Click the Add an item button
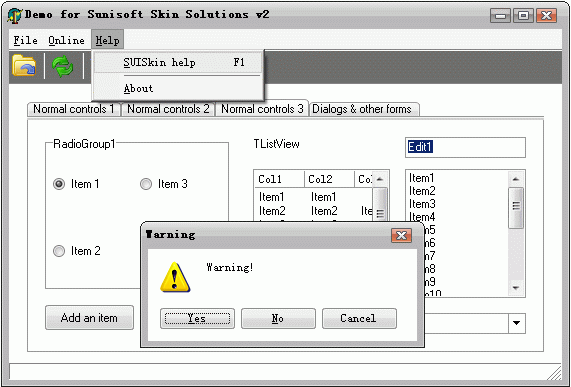The image size is (571, 387). click(89, 317)
